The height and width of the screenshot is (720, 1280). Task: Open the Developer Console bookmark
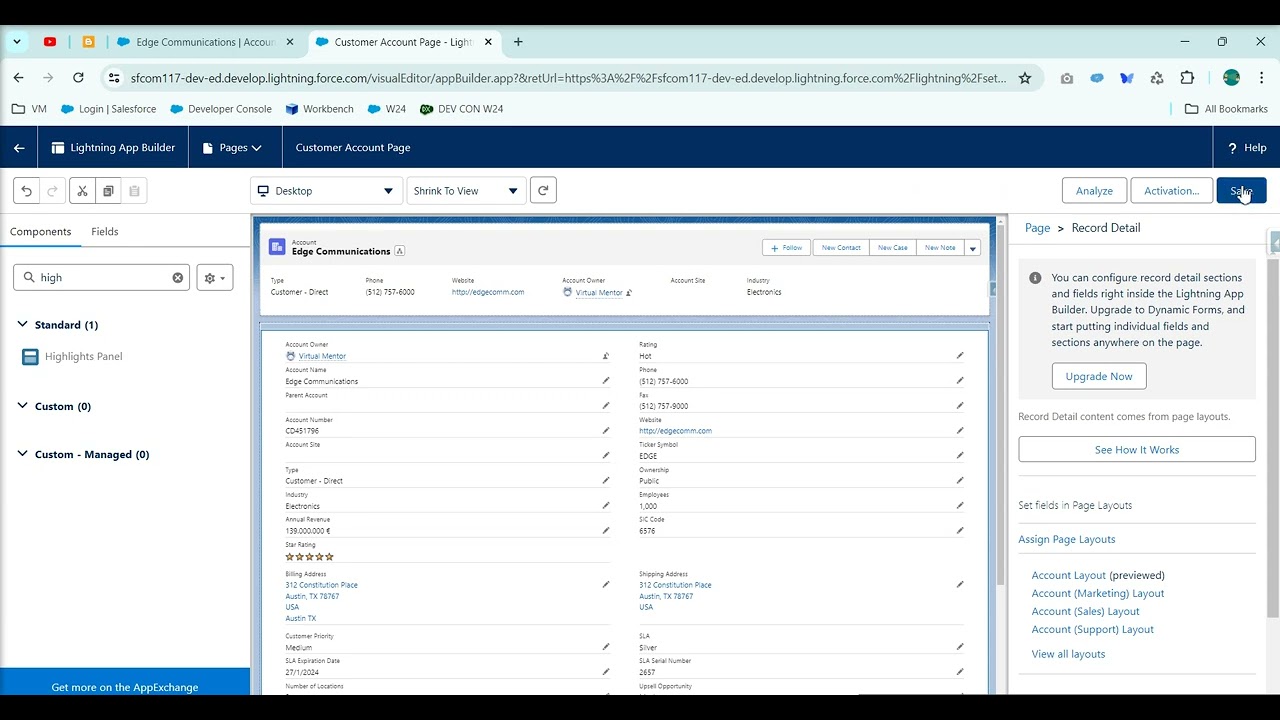coord(221,109)
